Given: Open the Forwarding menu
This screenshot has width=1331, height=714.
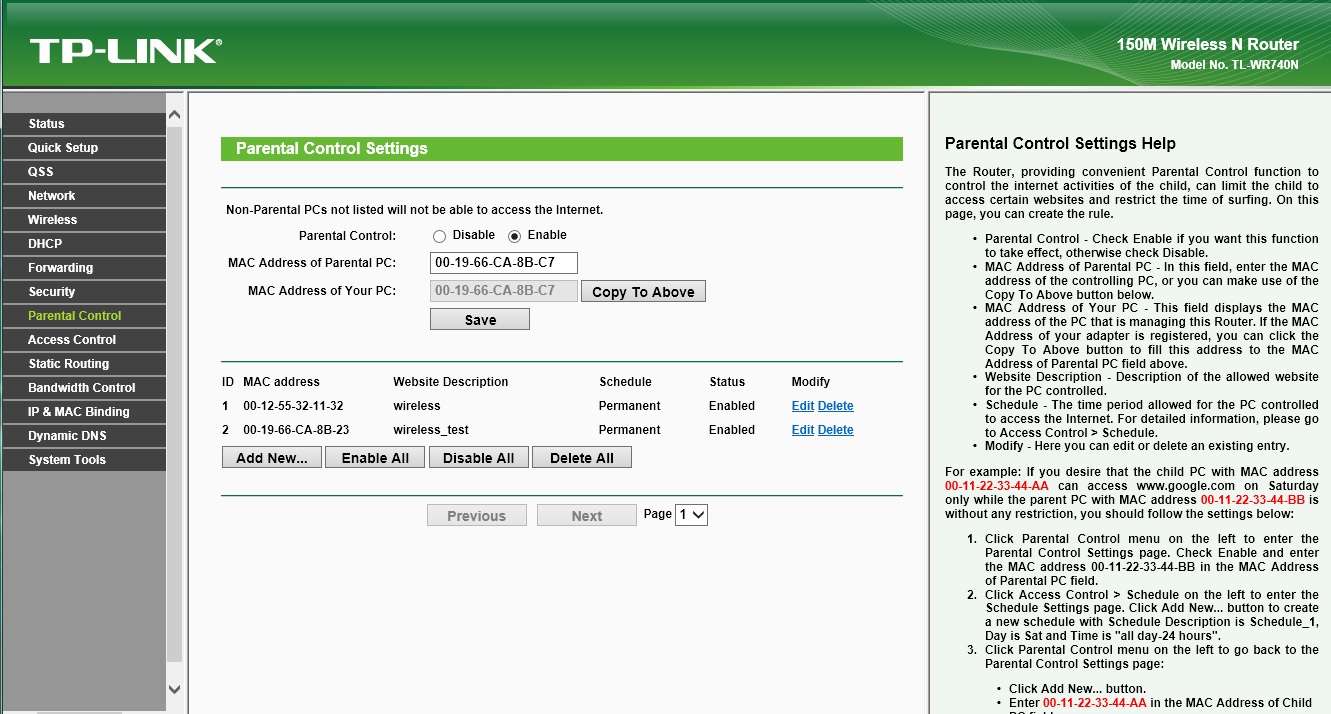Looking at the screenshot, I should point(84,268).
